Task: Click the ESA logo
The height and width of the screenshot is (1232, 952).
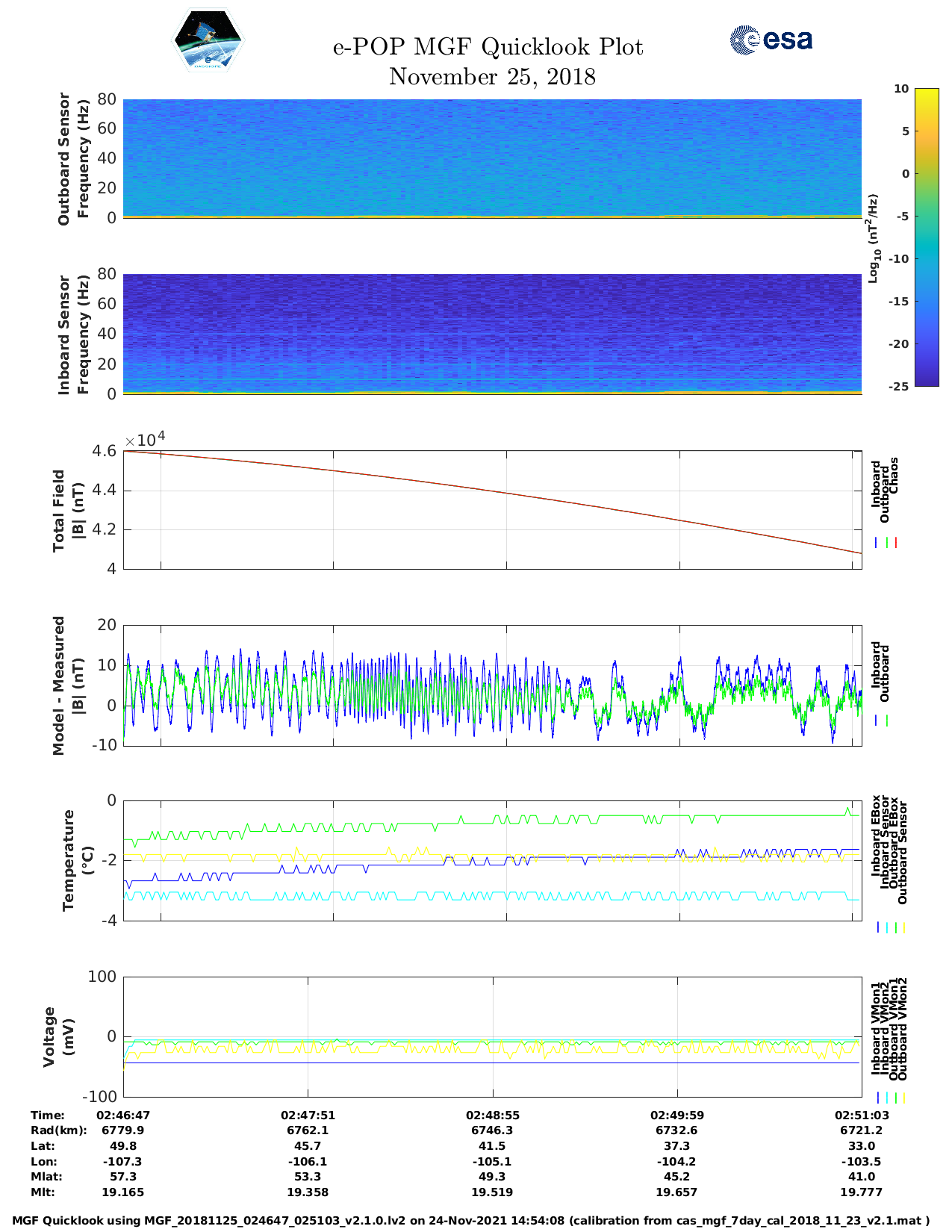Action: coord(771,40)
